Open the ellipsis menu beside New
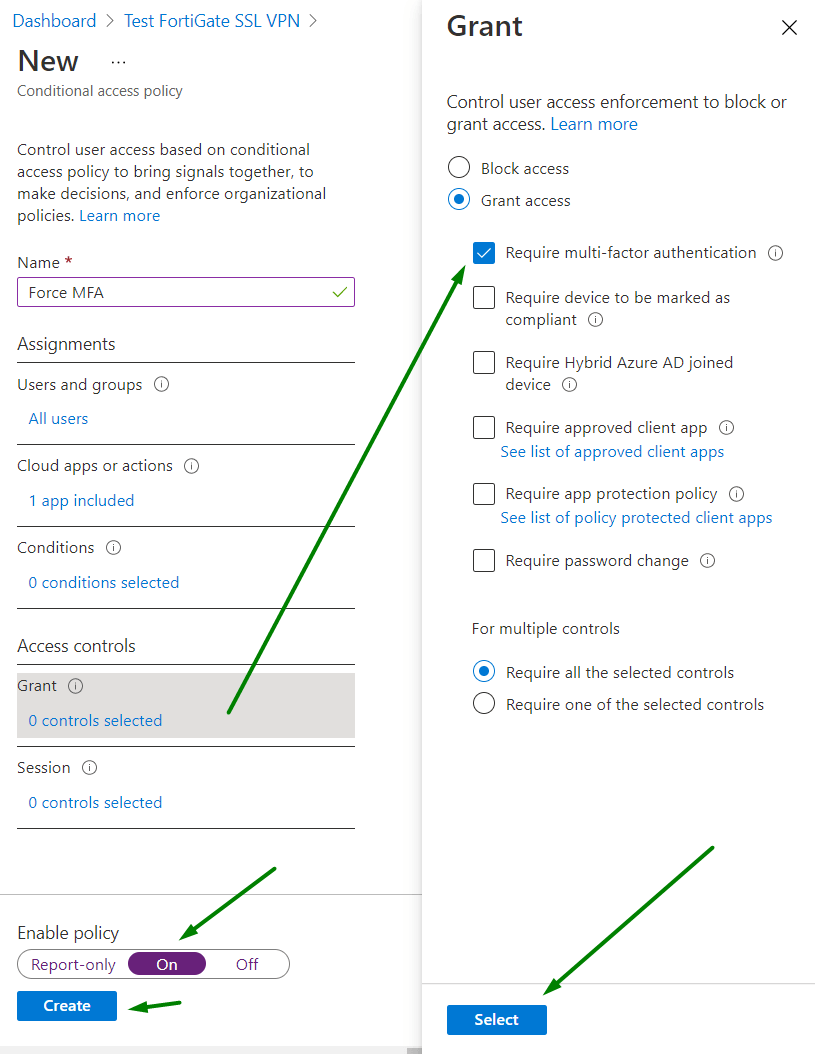Viewport: 815px width, 1054px height. (x=119, y=61)
